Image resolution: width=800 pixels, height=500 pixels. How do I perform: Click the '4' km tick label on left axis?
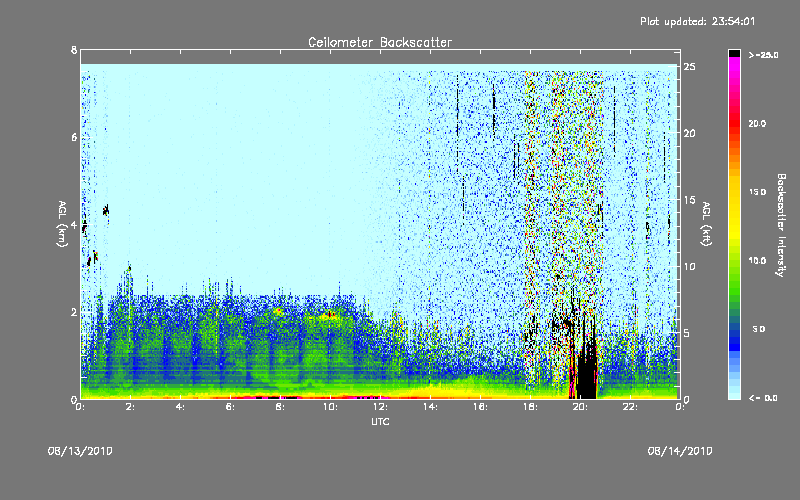pos(74,225)
